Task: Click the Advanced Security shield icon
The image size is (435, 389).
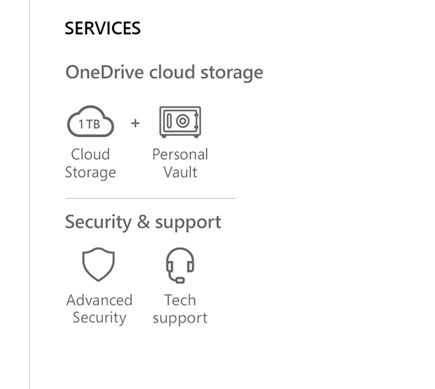Action: [98, 264]
